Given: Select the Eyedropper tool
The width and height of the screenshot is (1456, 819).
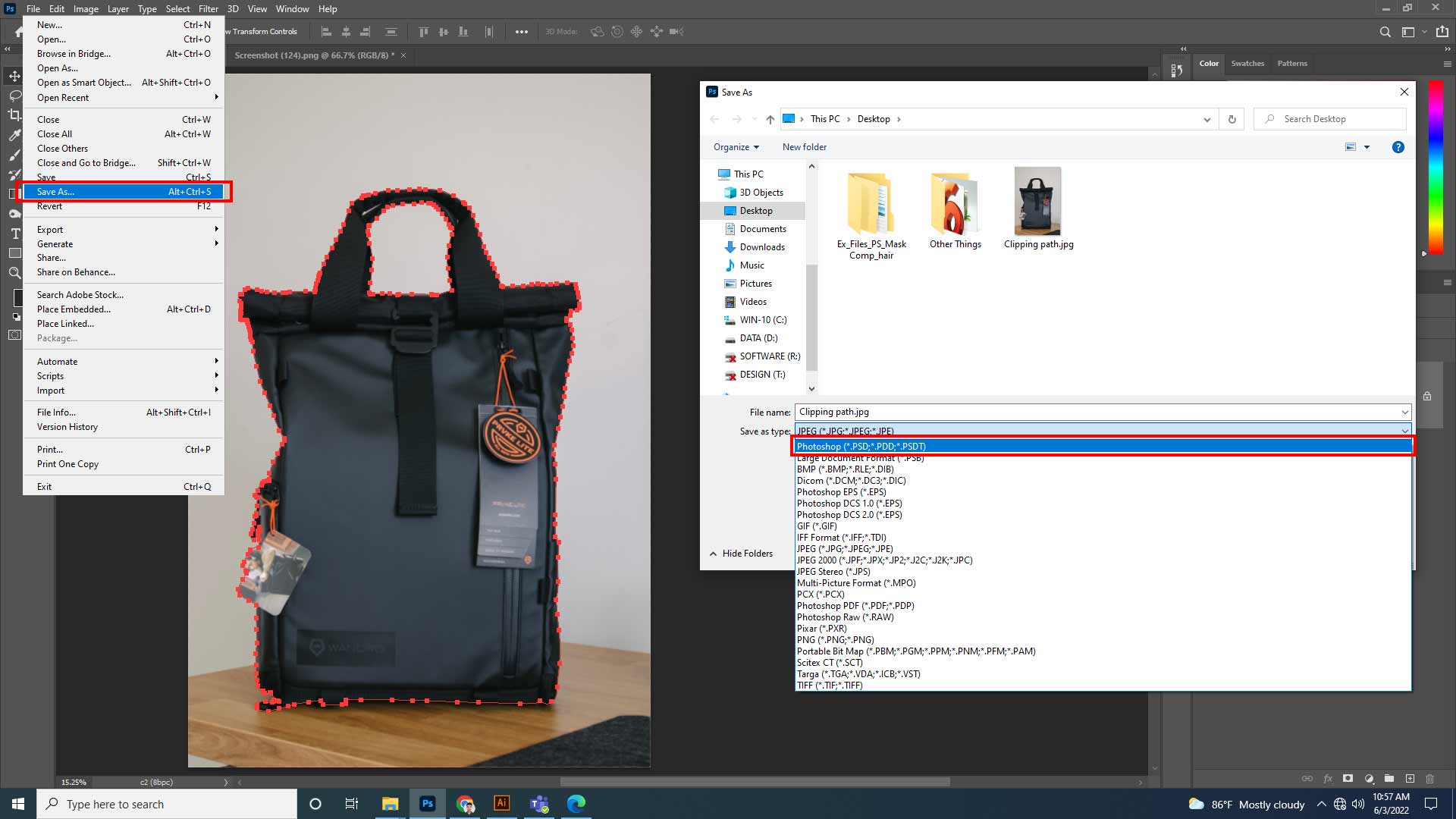Looking at the screenshot, I should click(x=14, y=134).
